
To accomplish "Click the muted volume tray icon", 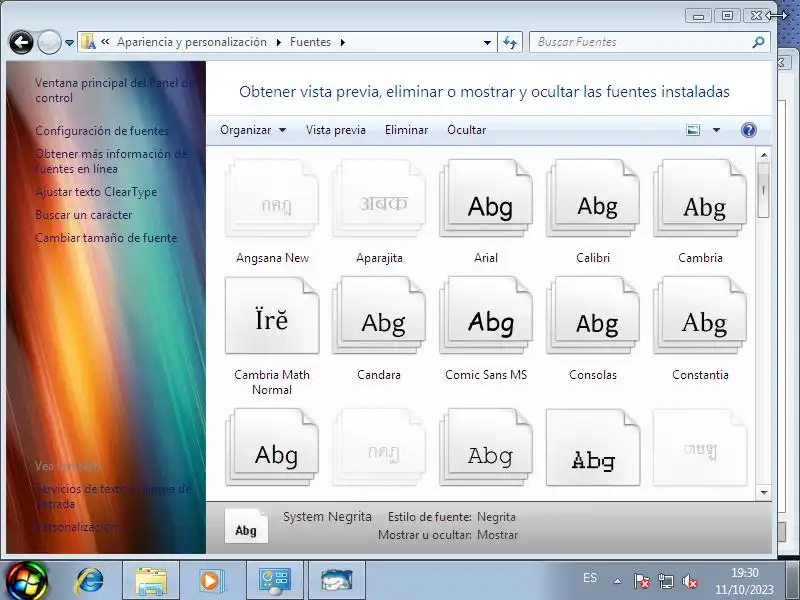I will (690, 581).
